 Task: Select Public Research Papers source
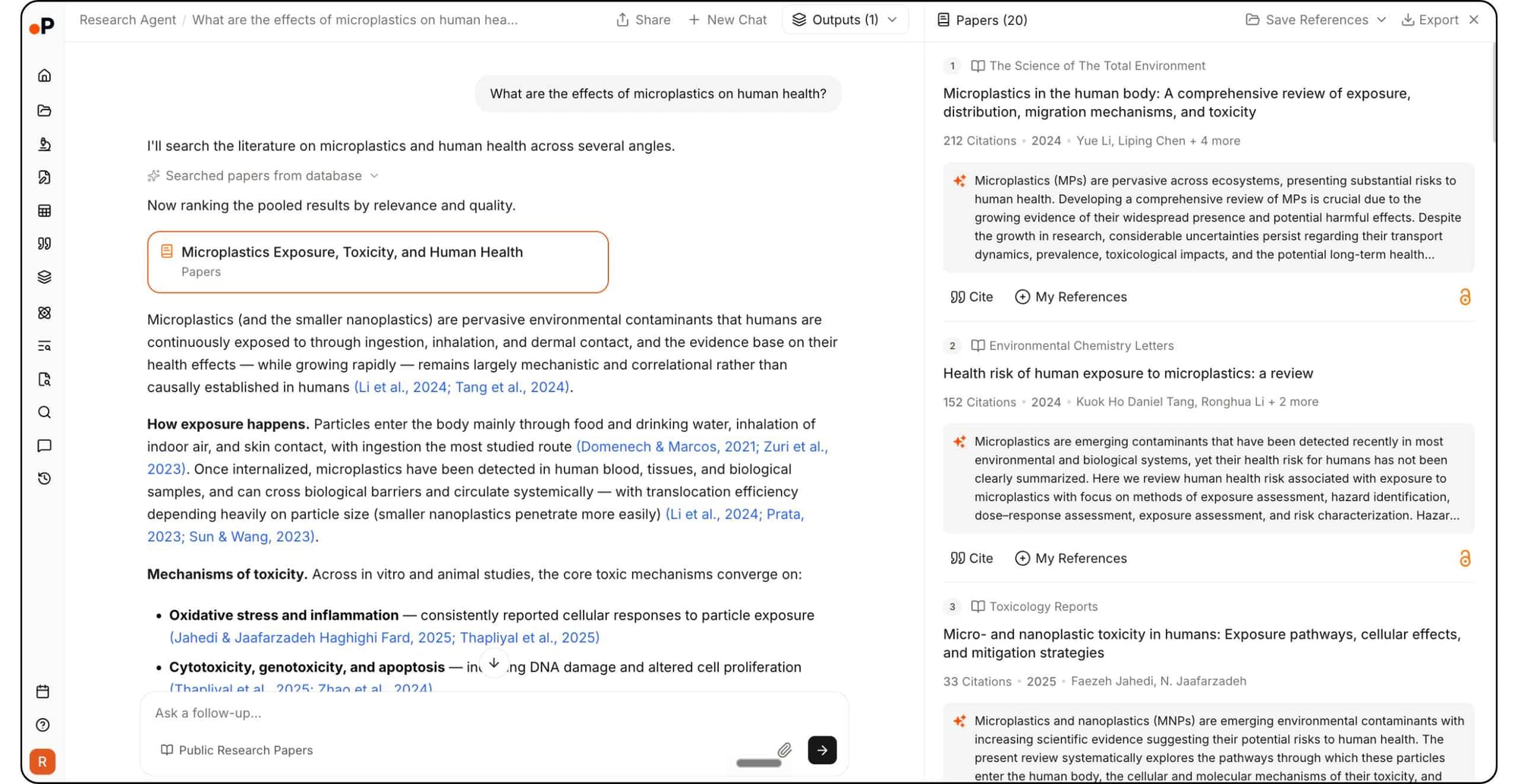[237, 750]
